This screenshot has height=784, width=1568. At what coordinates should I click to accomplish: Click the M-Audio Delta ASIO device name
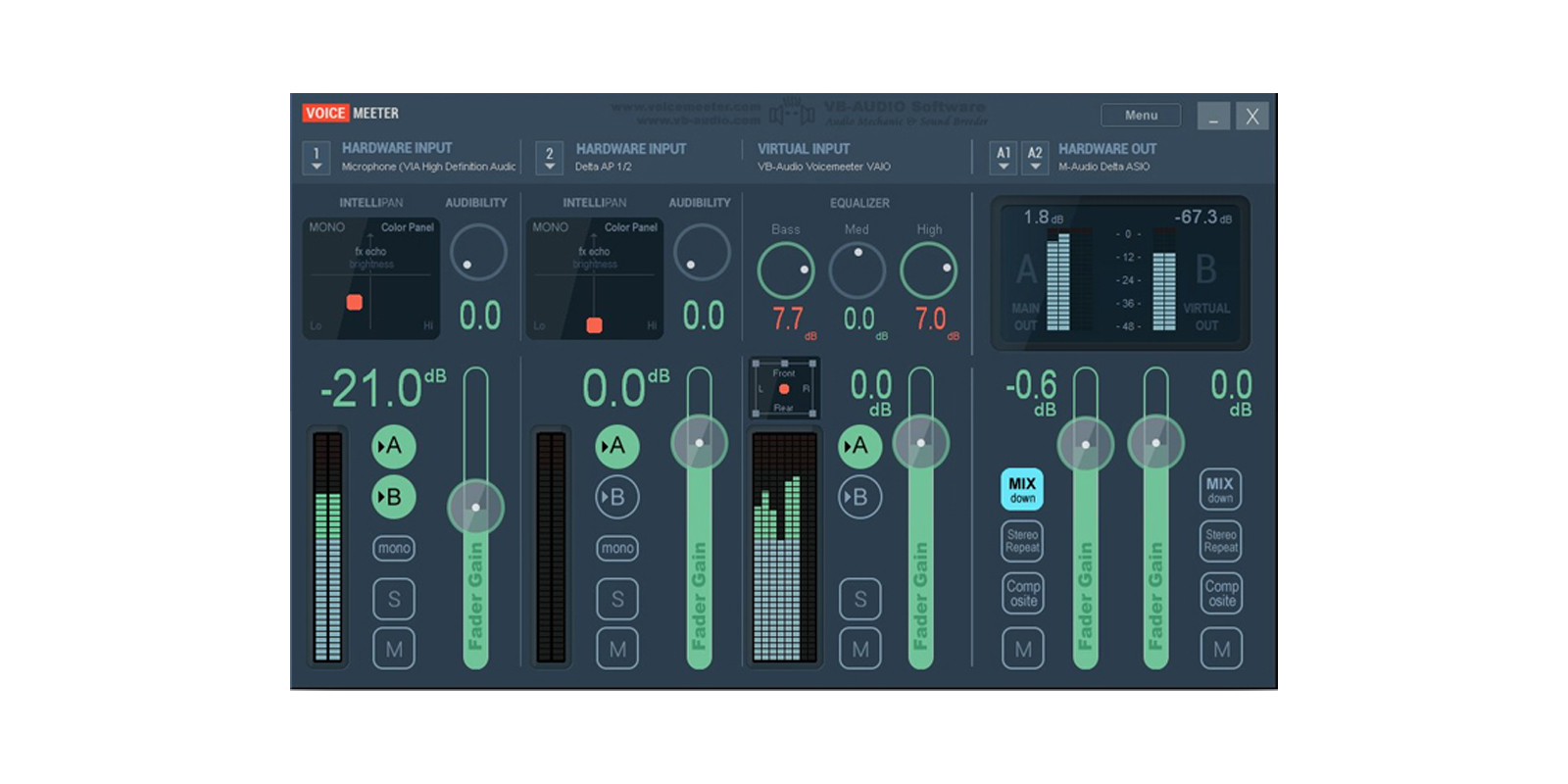point(1104,167)
